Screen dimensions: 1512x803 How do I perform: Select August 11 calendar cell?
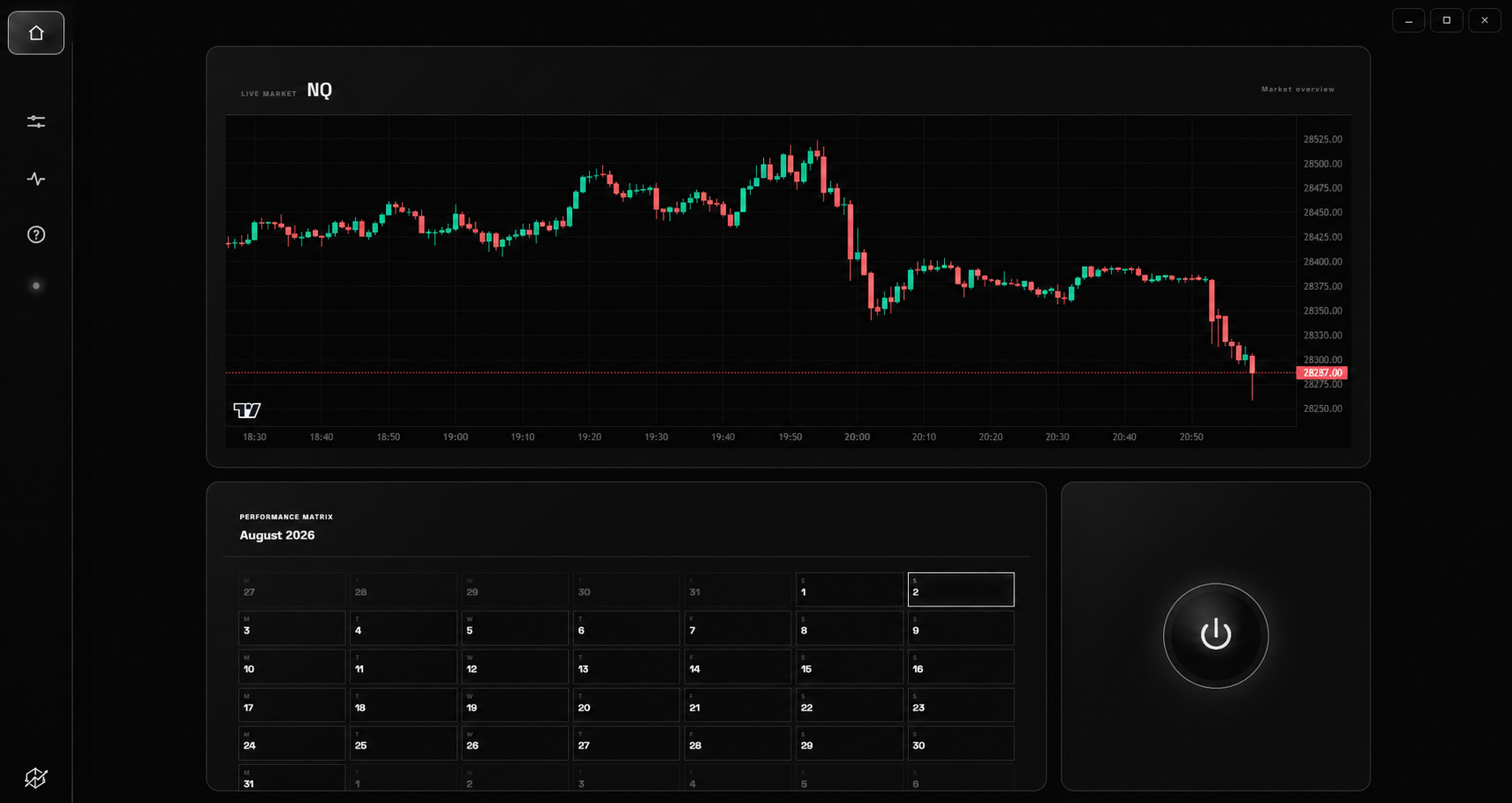pyautogui.click(x=403, y=667)
